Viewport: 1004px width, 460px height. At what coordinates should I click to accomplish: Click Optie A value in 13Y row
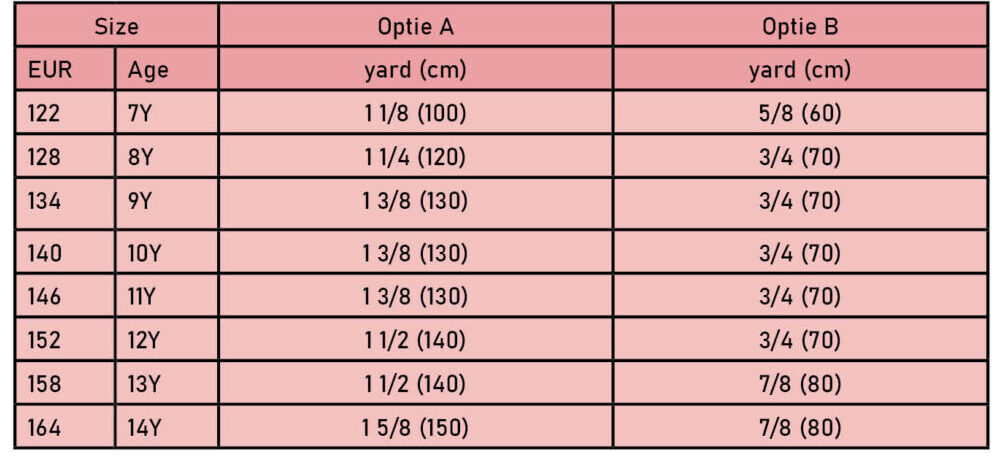415,384
